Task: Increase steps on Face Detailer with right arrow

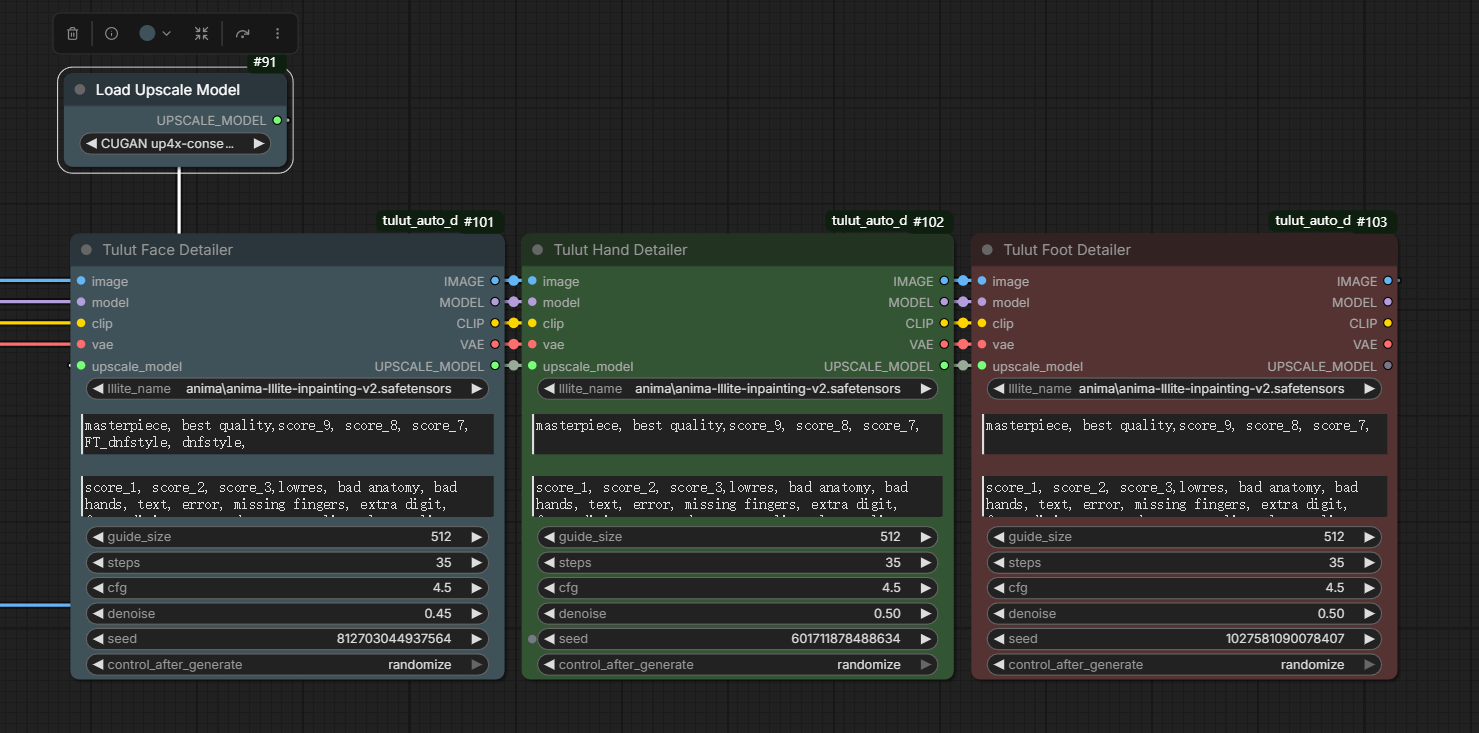Action: (476, 563)
